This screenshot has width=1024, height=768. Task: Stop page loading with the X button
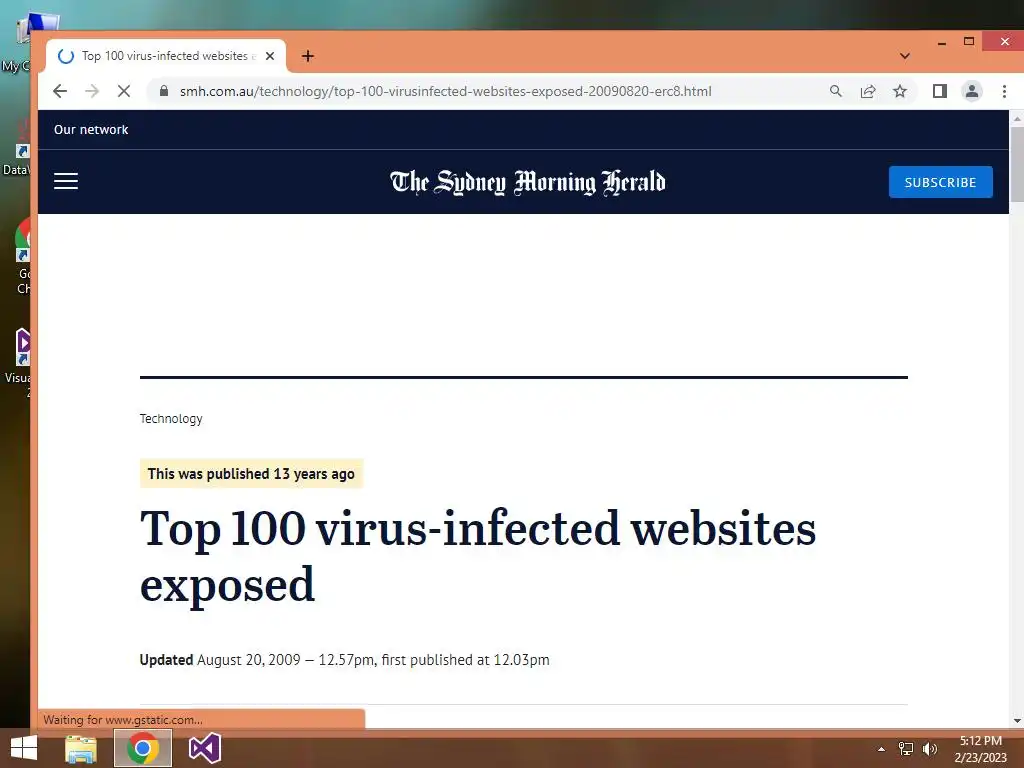coord(123,91)
